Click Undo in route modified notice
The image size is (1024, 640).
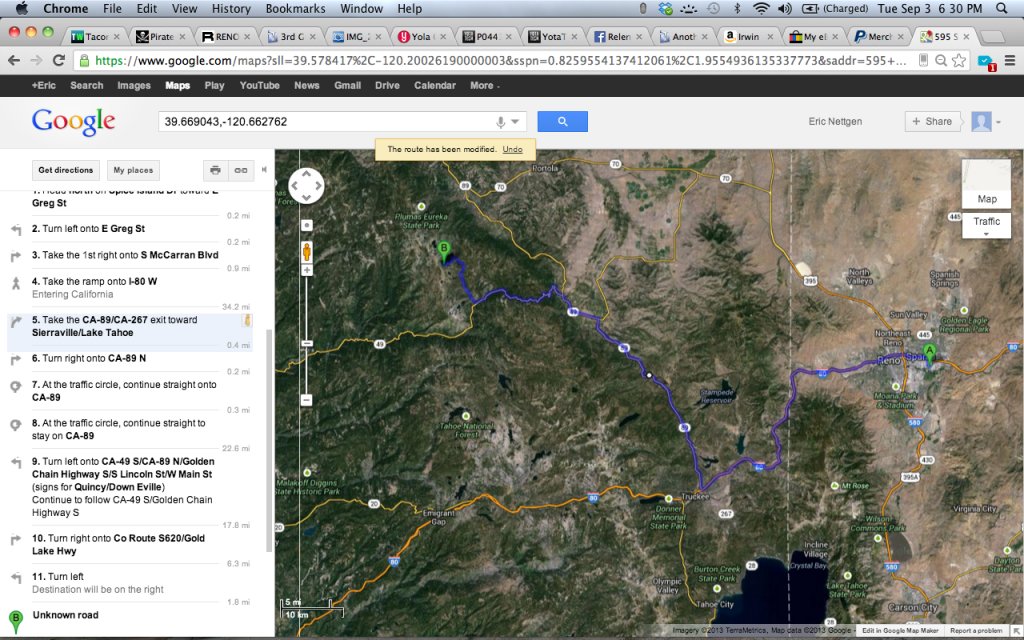513,150
